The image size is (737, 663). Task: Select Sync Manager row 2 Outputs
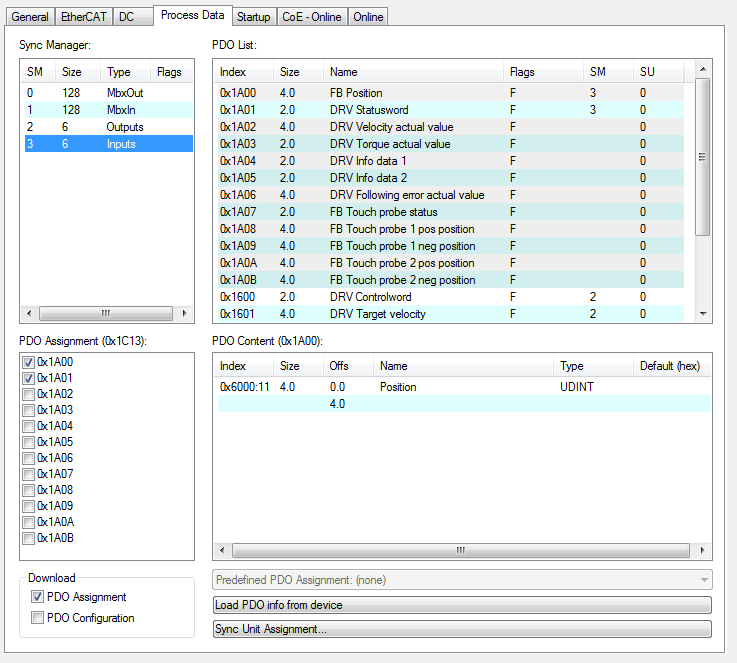click(x=109, y=127)
